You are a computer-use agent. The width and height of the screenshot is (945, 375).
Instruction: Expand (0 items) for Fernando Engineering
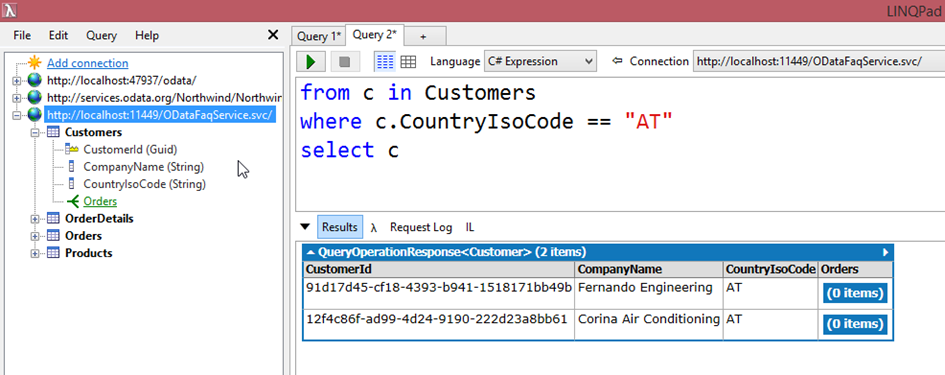click(x=855, y=294)
